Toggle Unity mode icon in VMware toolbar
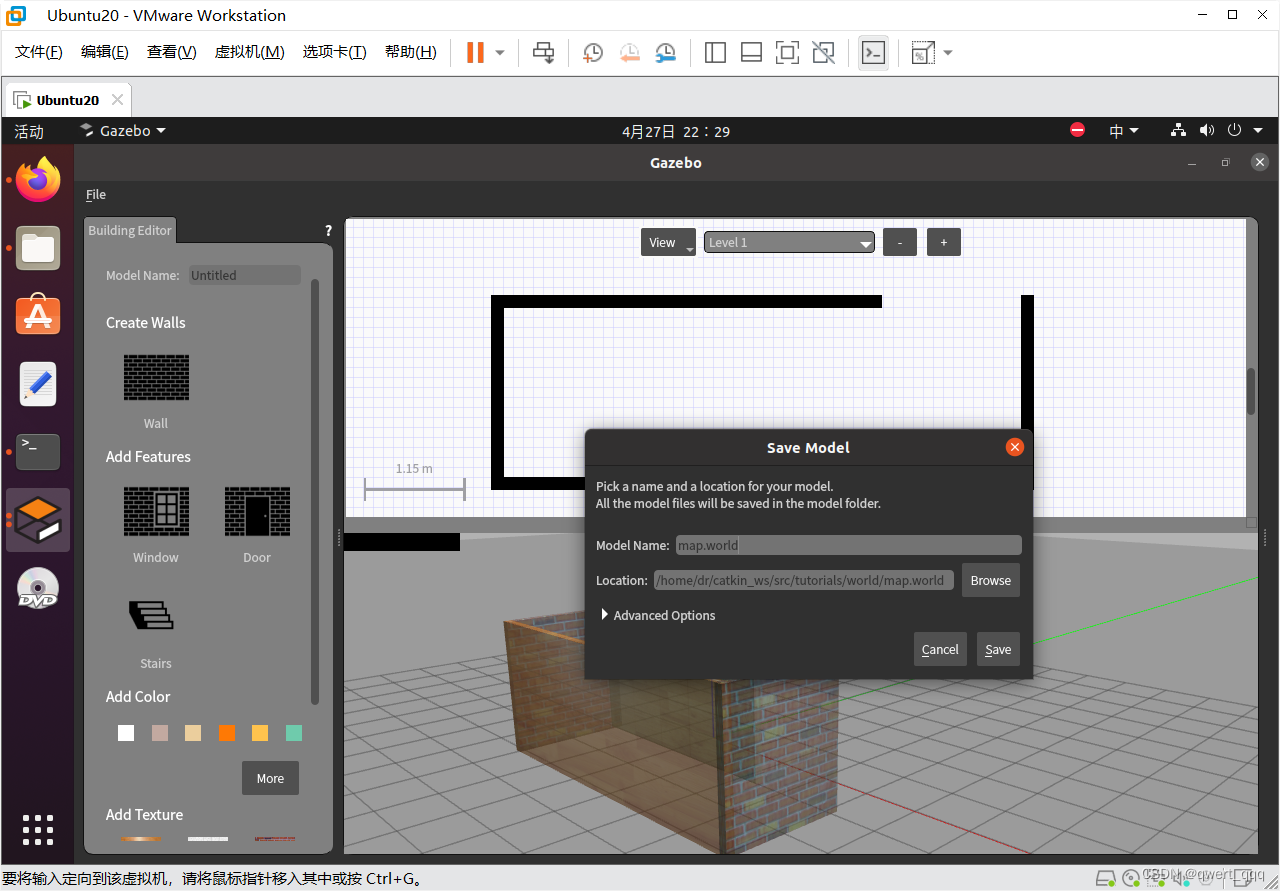Image resolution: width=1280 pixels, height=891 pixels. 823,53
